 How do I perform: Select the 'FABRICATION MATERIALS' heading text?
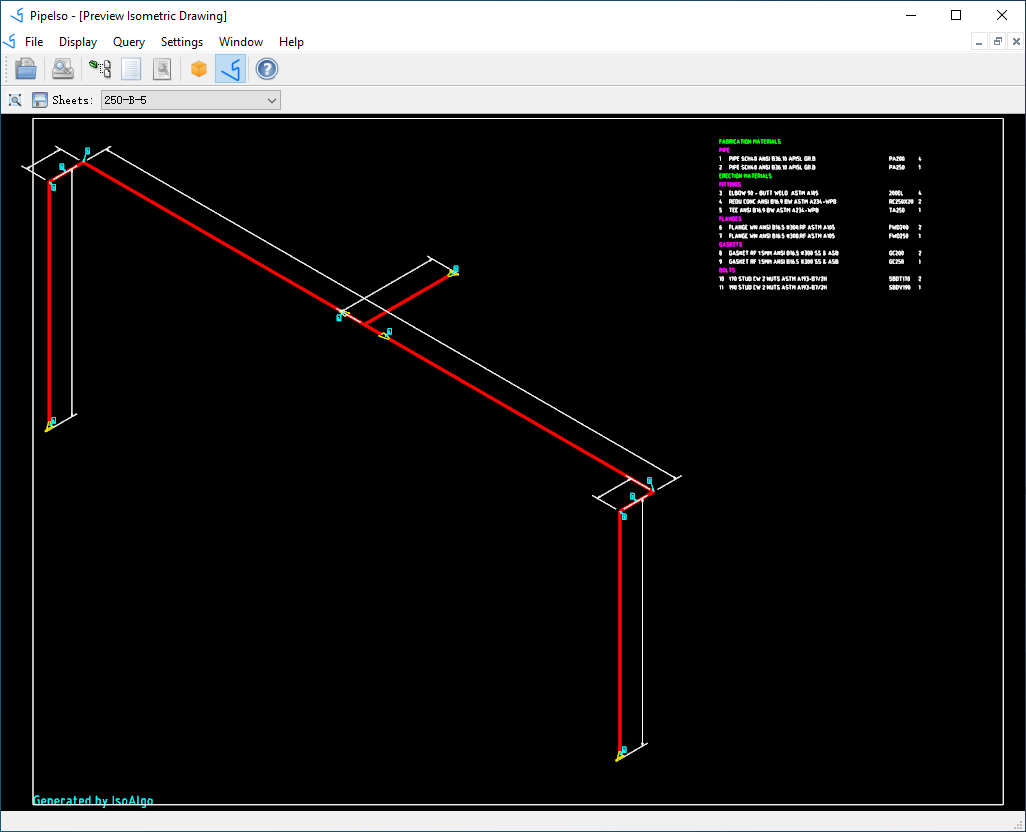click(749, 141)
